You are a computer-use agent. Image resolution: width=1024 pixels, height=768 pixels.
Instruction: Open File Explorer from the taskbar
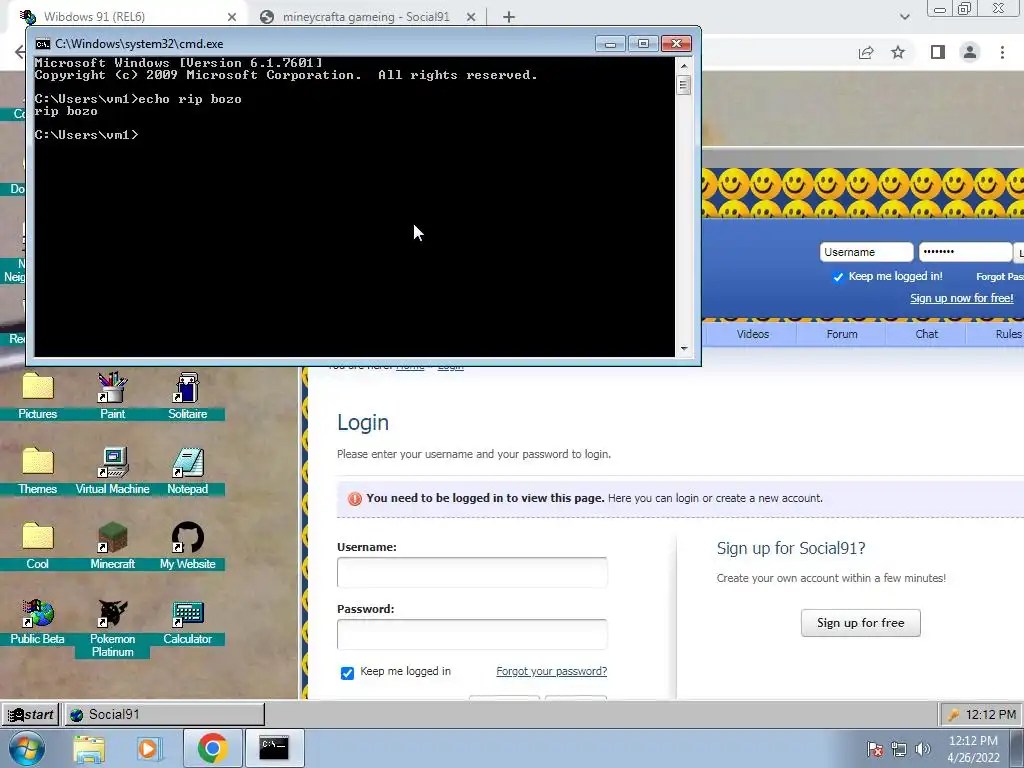coord(89,748)
